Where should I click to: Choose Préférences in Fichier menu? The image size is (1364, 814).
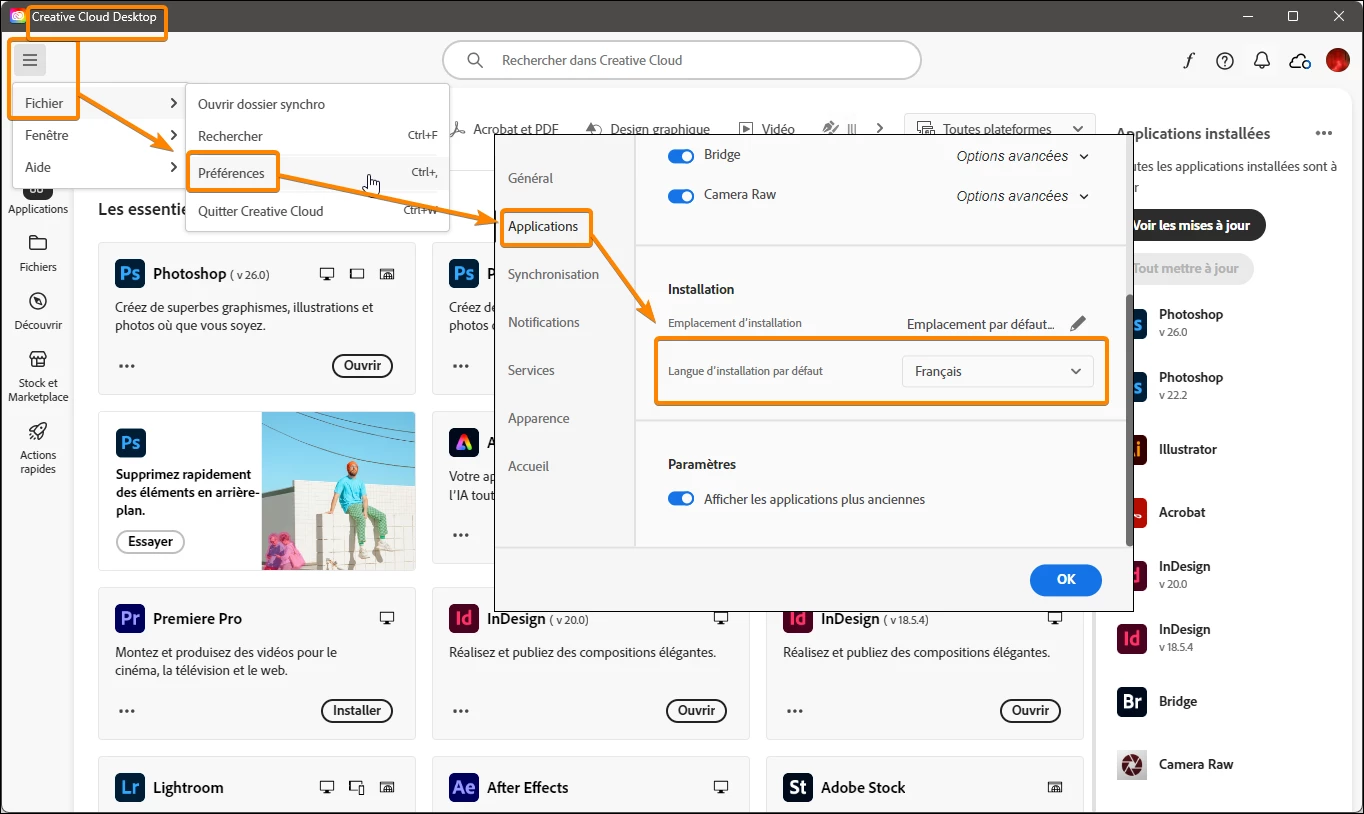[x=317, y=173]
